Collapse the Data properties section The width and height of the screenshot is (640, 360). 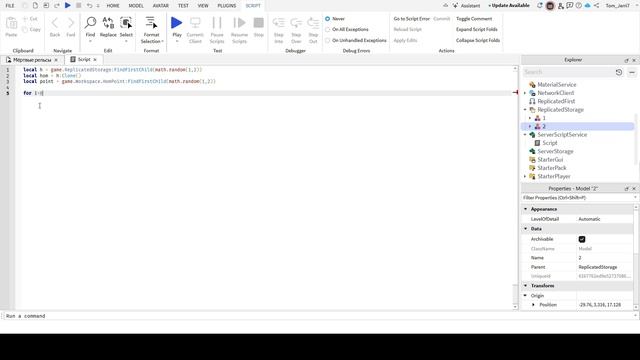[526, 229]
